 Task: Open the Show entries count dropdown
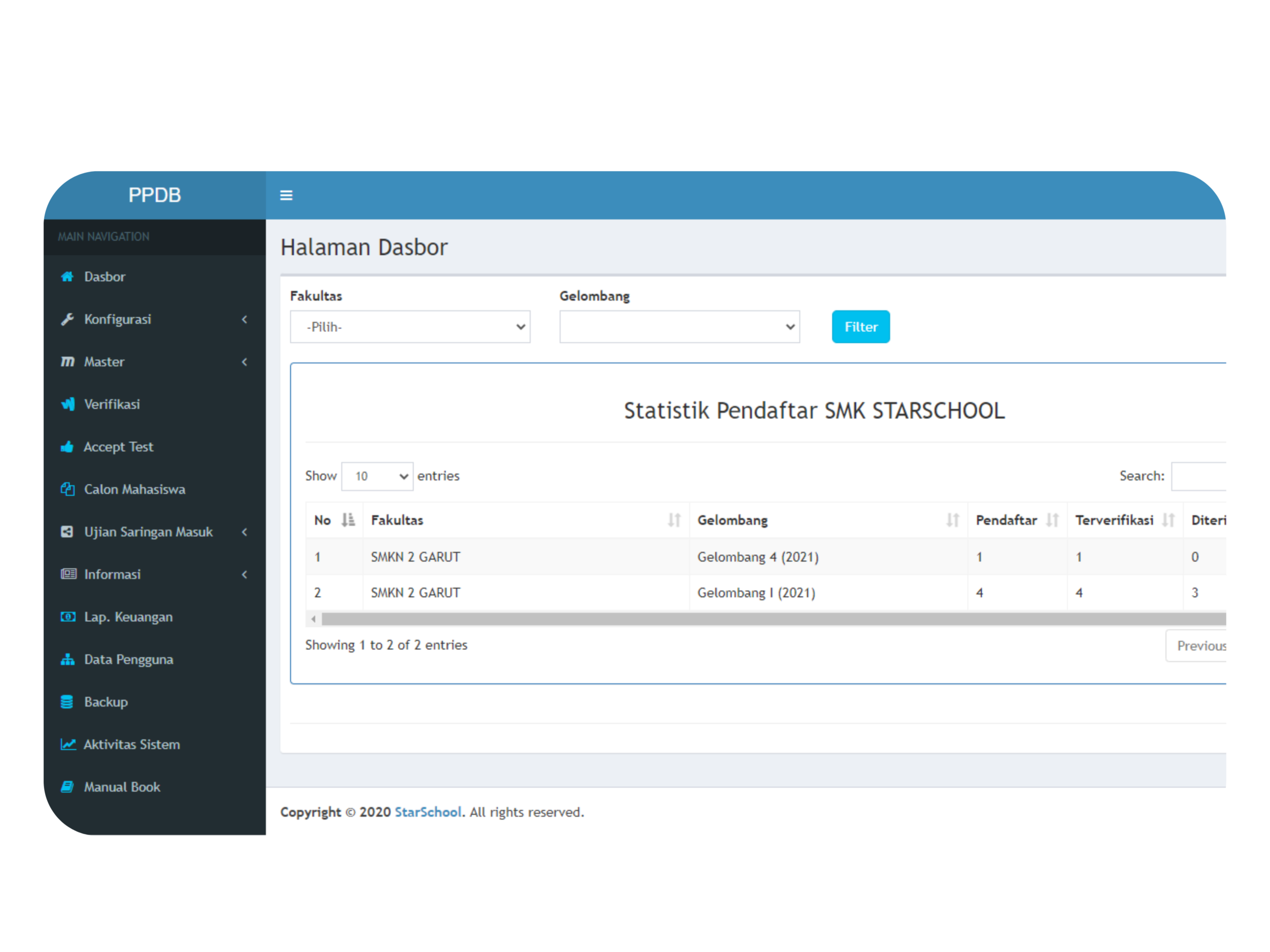[377, 476]
